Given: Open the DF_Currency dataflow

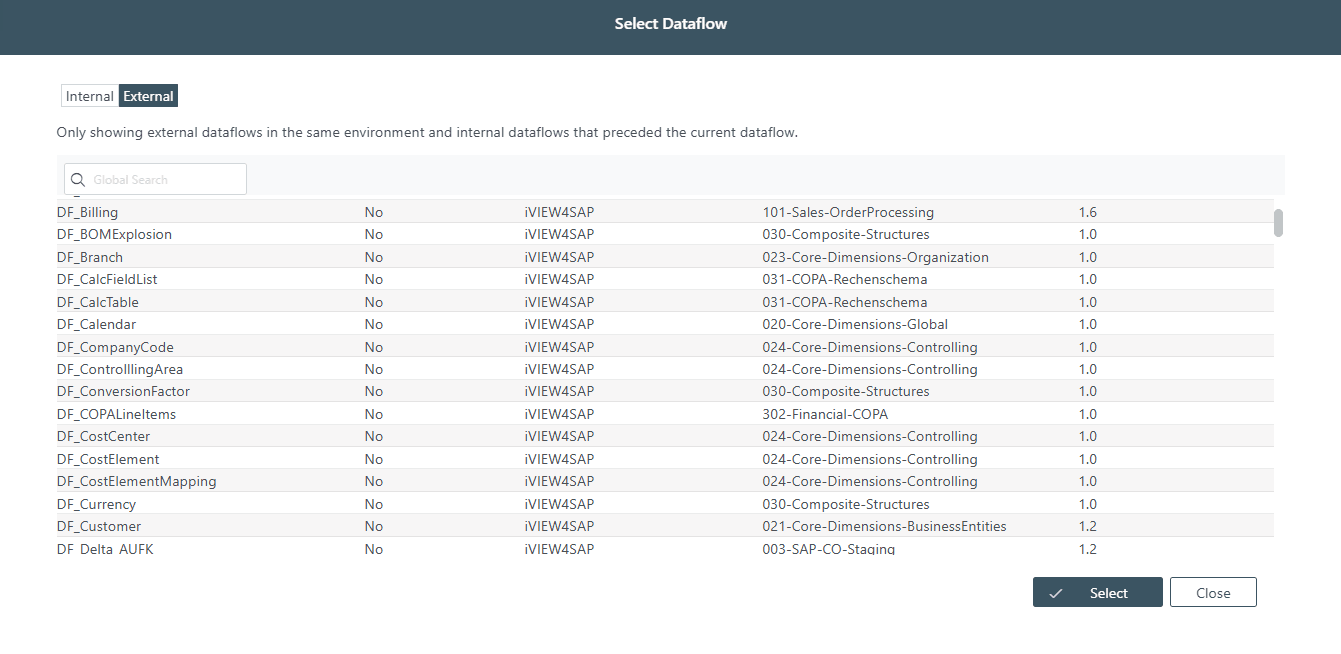Looking at the screenshot, I should click(x=96, y=504).
